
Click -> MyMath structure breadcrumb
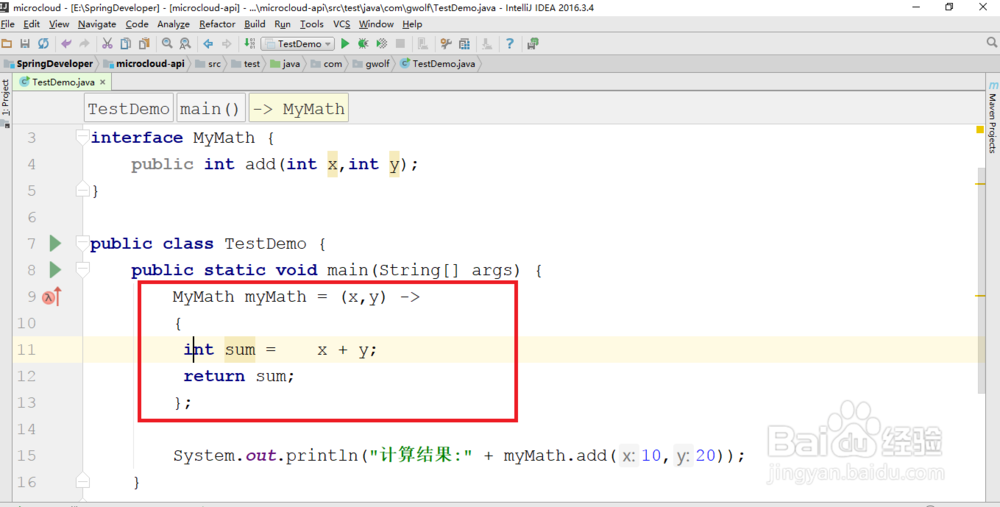click(x=298, y=108)
